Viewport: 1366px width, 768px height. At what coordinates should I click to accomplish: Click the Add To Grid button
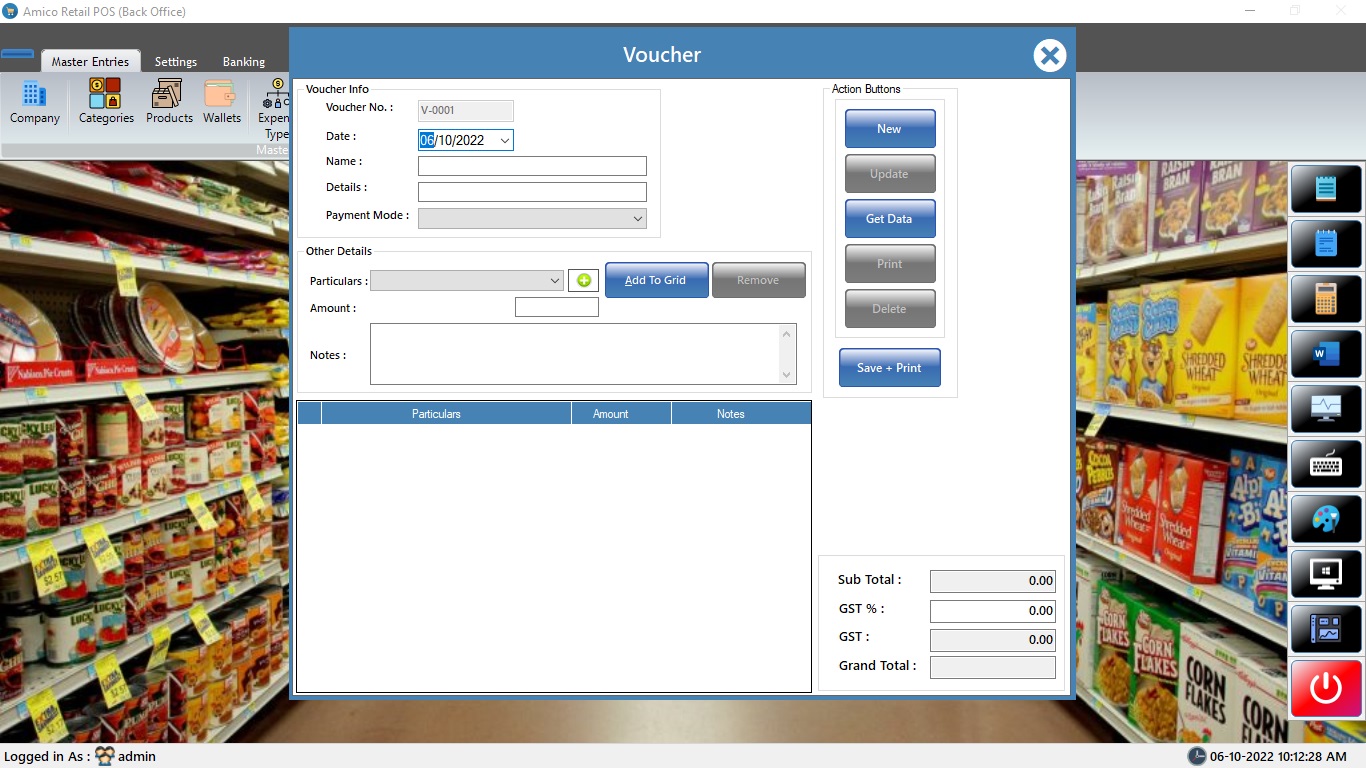click(x=657, y=281)
